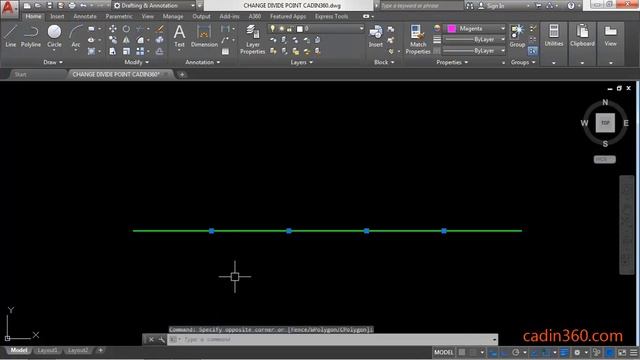This screenshot has width=640, height=360.
Task: Click the wrench customize icon beside command line
Action: pos(161,340)
